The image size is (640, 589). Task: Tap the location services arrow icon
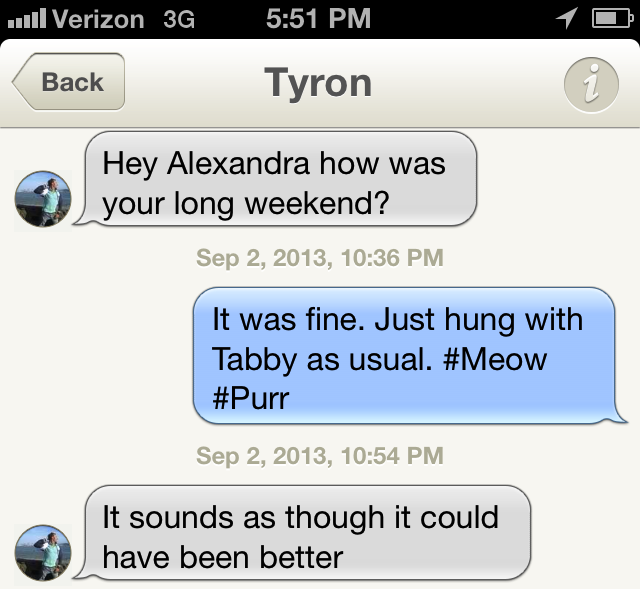pos(567,18)
